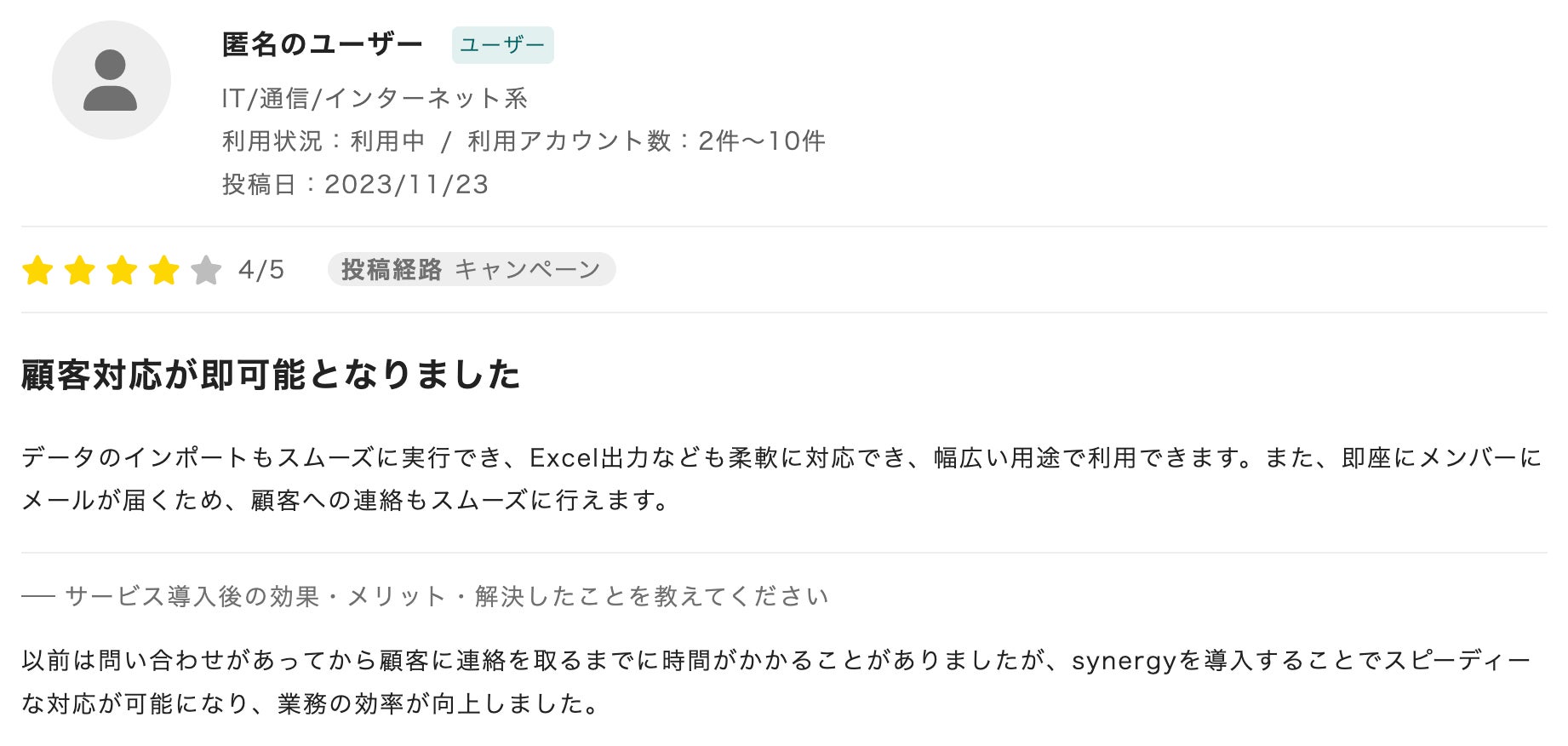Click the 投稿経路 キャンペーン pill tag

471,270
